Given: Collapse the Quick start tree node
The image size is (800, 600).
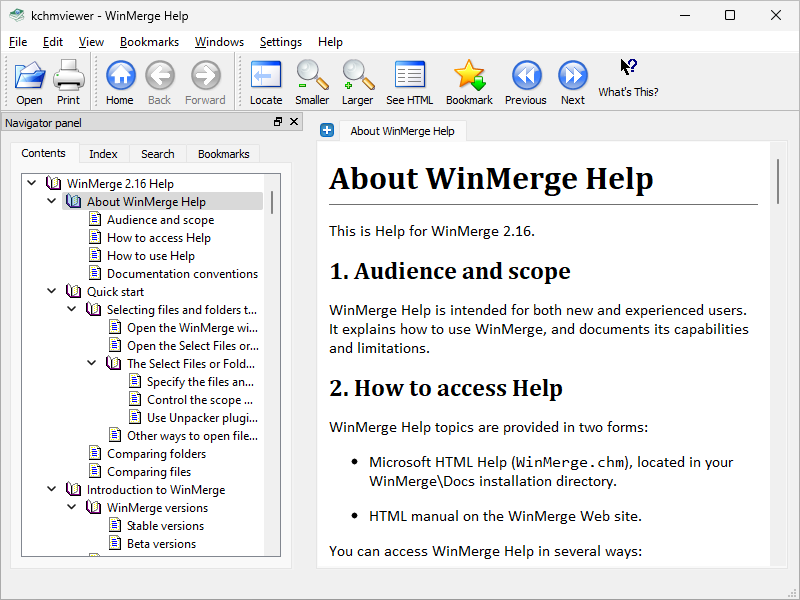Looking at the screenshot, I should [x=52, y=292].
